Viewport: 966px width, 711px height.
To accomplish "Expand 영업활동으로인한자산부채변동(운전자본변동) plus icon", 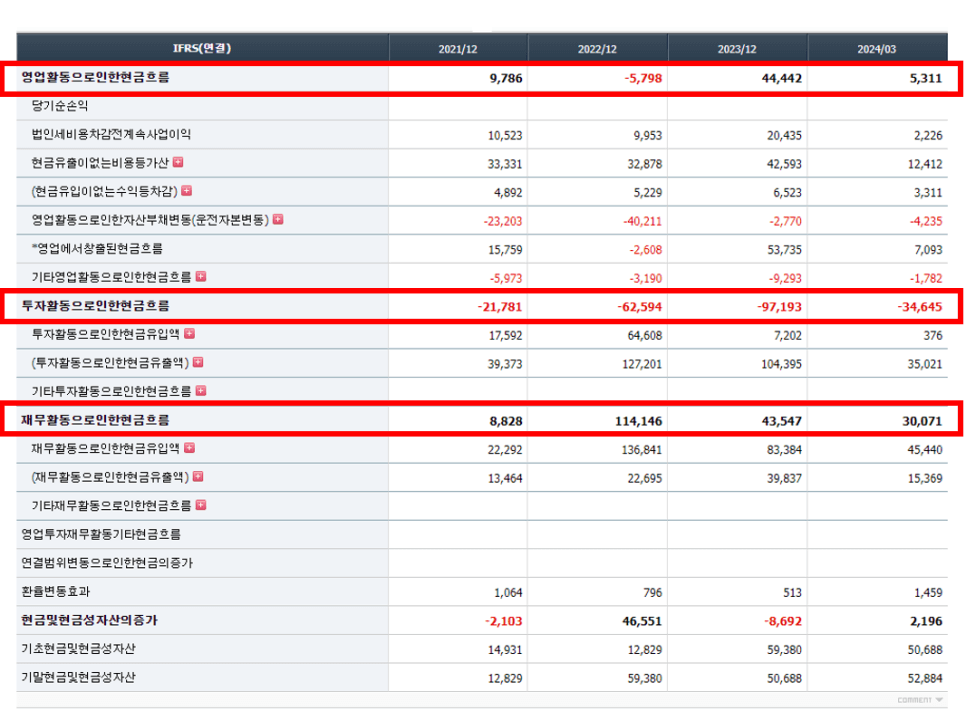I will coord(278,219).
